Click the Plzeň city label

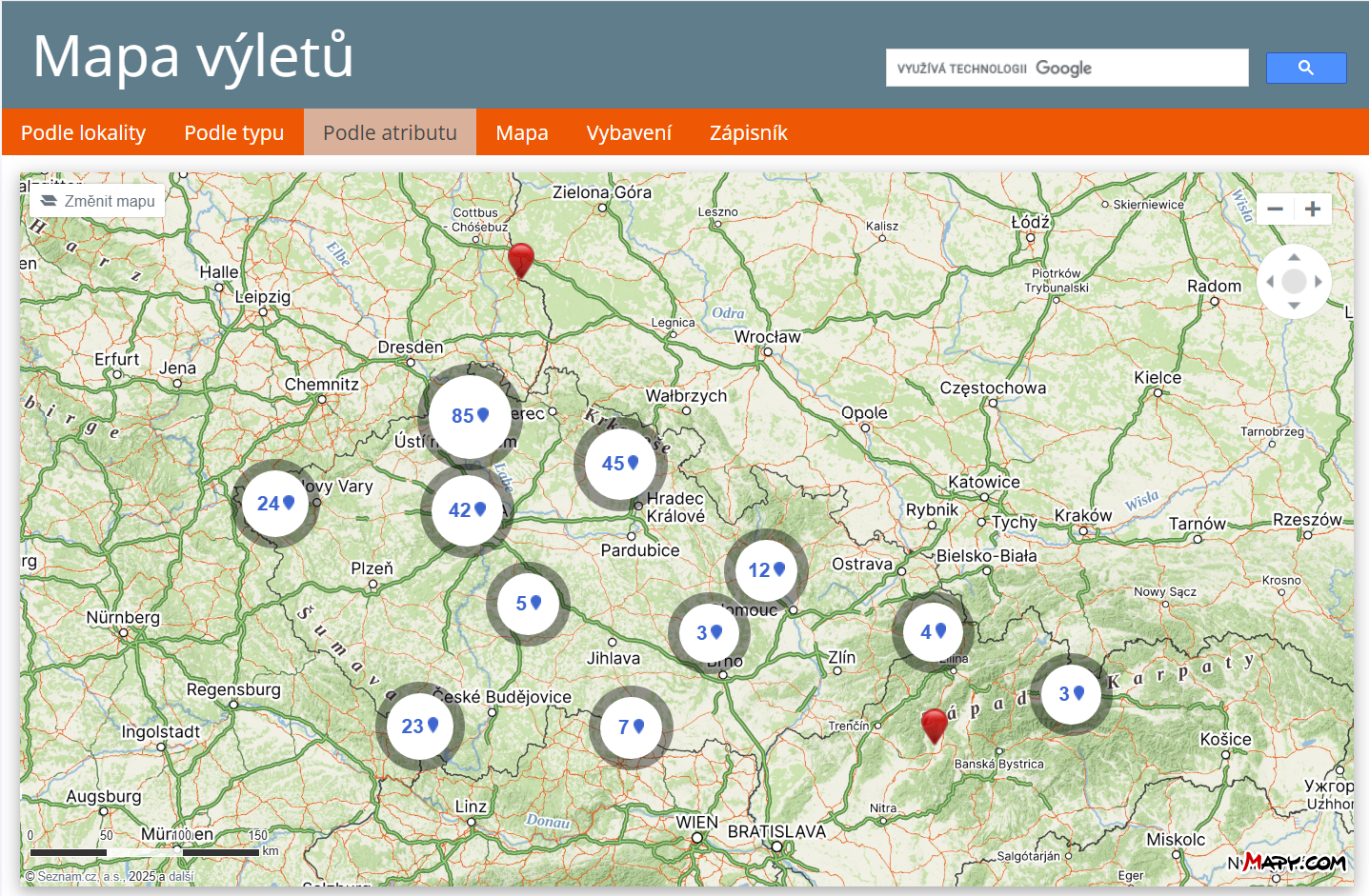[372, 568]
